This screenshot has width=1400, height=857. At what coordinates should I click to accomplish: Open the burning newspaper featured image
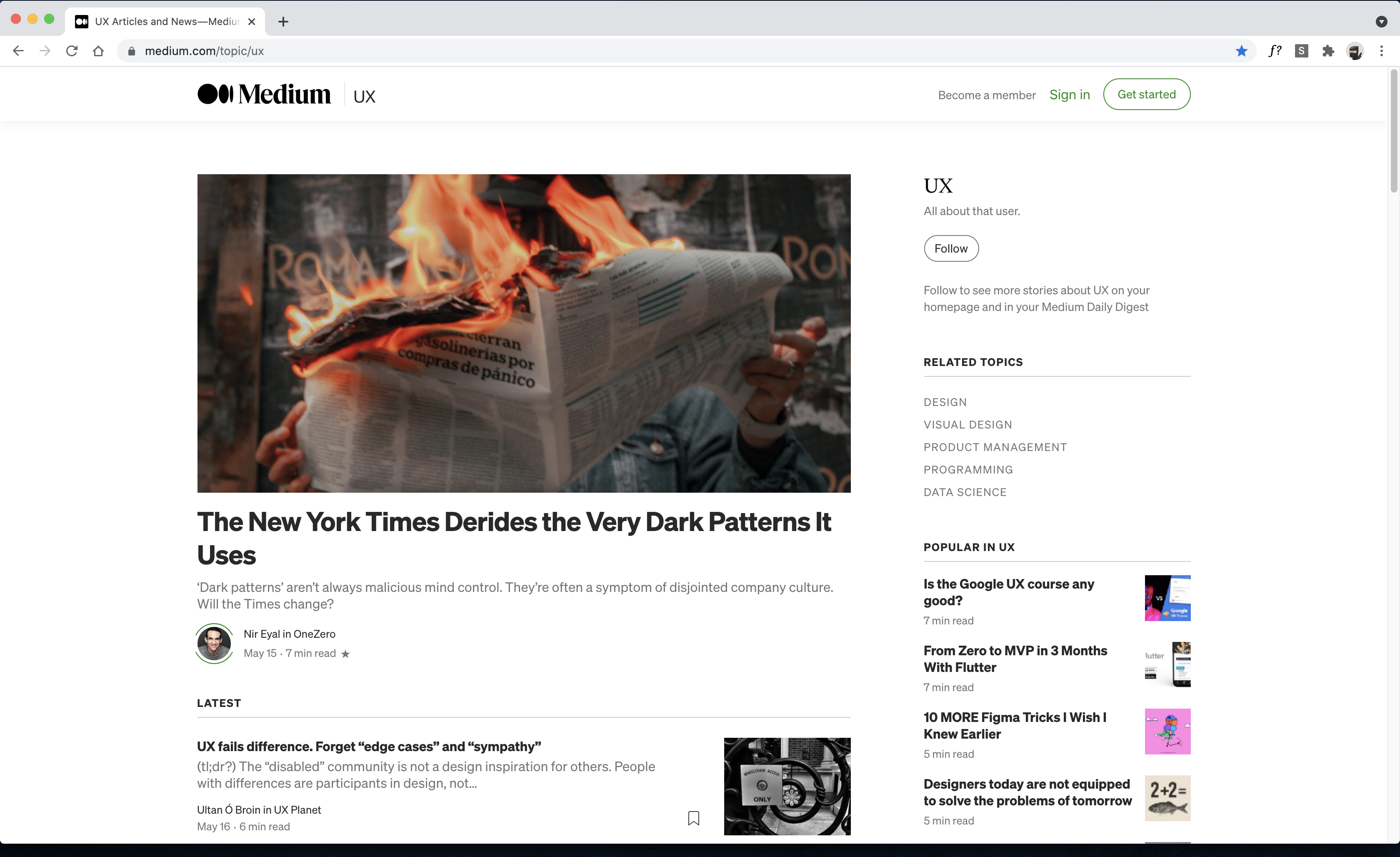coord(524,333)
